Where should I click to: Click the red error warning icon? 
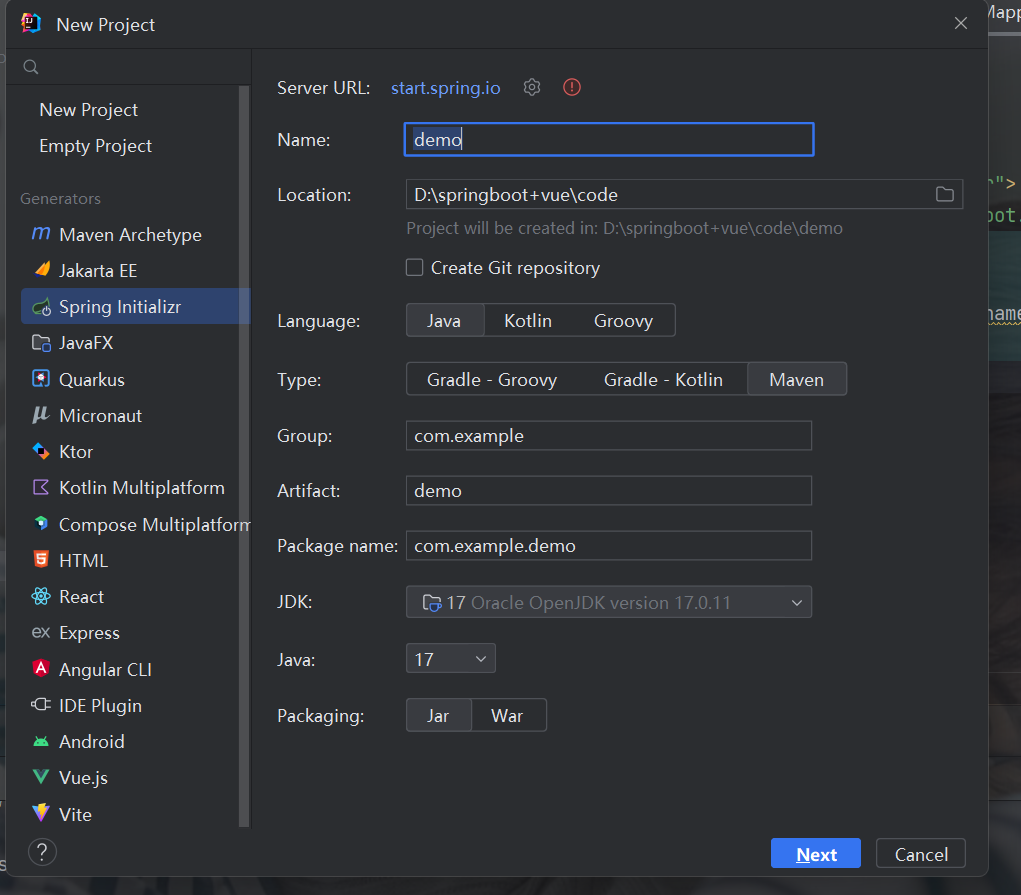click(x=572, y=87)
